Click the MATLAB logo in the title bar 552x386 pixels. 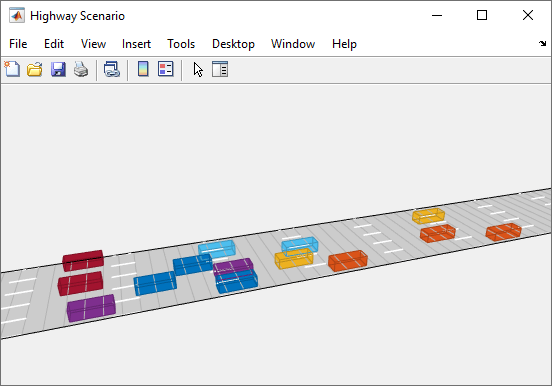tap(17, 15)
